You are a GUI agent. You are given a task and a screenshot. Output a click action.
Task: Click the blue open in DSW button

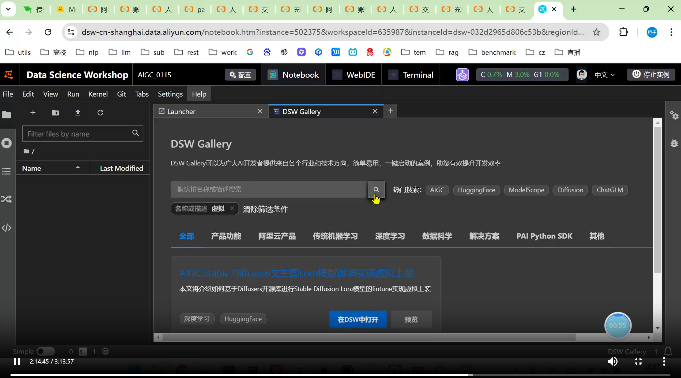[358, 319]
